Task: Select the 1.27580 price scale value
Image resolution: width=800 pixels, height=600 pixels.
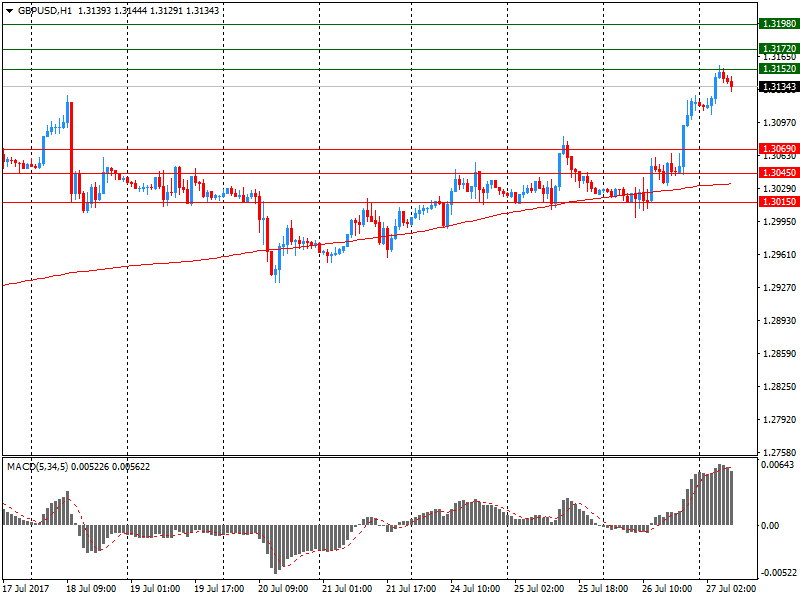Action: pos(779,453)
